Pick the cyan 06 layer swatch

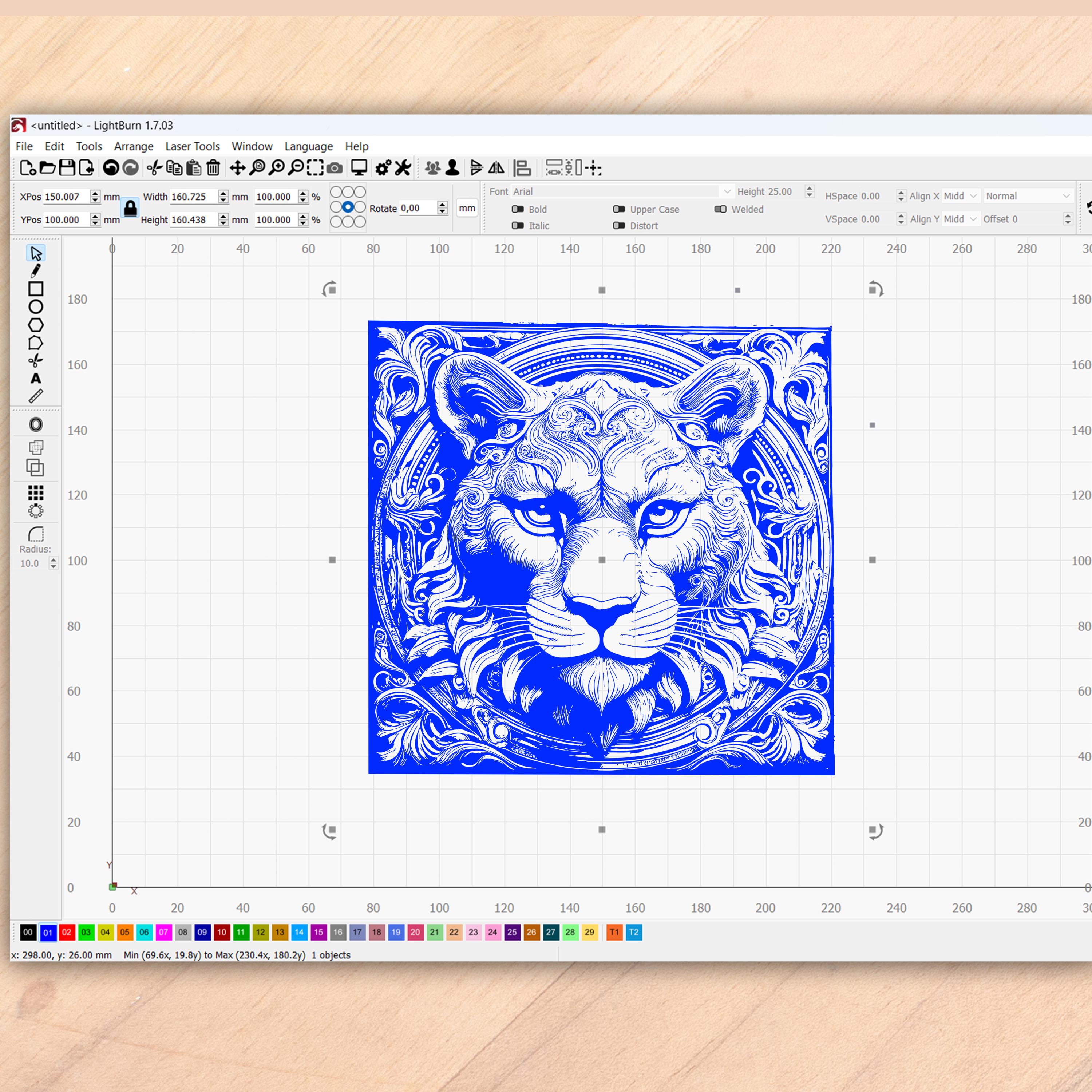144,932
